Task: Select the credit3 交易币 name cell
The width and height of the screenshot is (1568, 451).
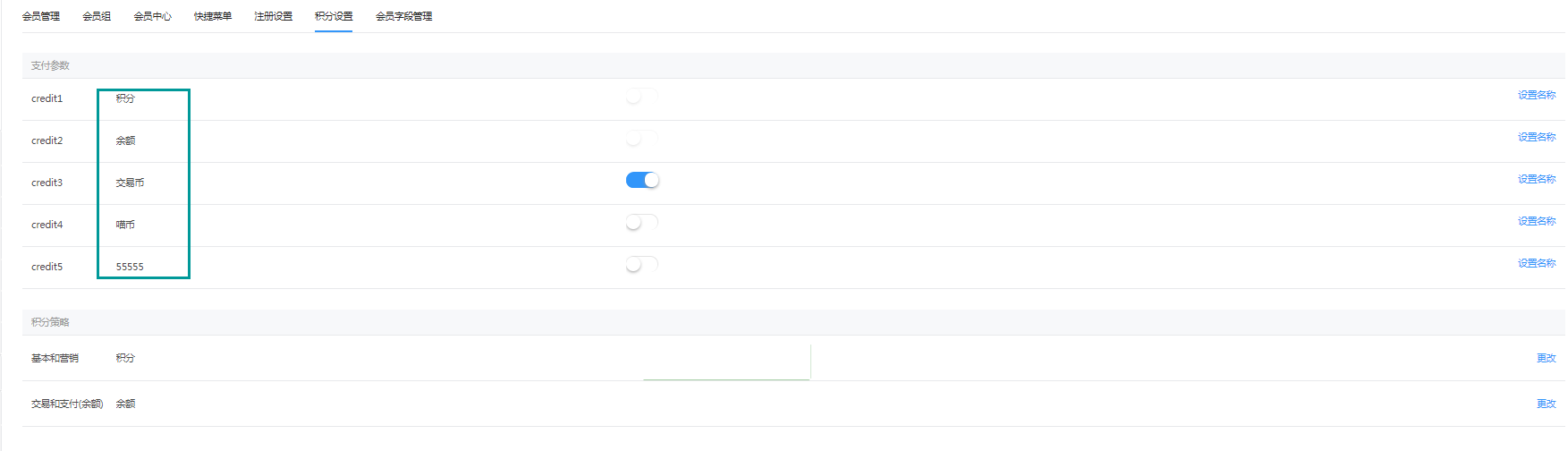Action: click(130, 183)
